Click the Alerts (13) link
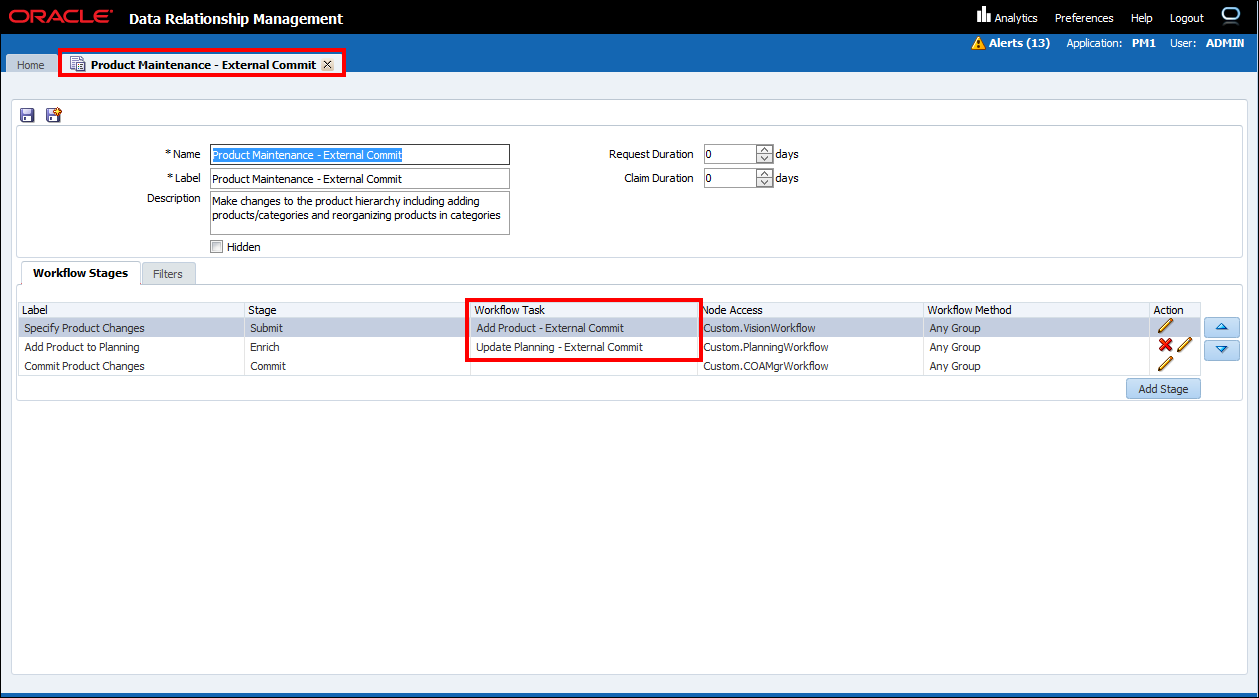The image size is (1259, 698). (1019, 43)
